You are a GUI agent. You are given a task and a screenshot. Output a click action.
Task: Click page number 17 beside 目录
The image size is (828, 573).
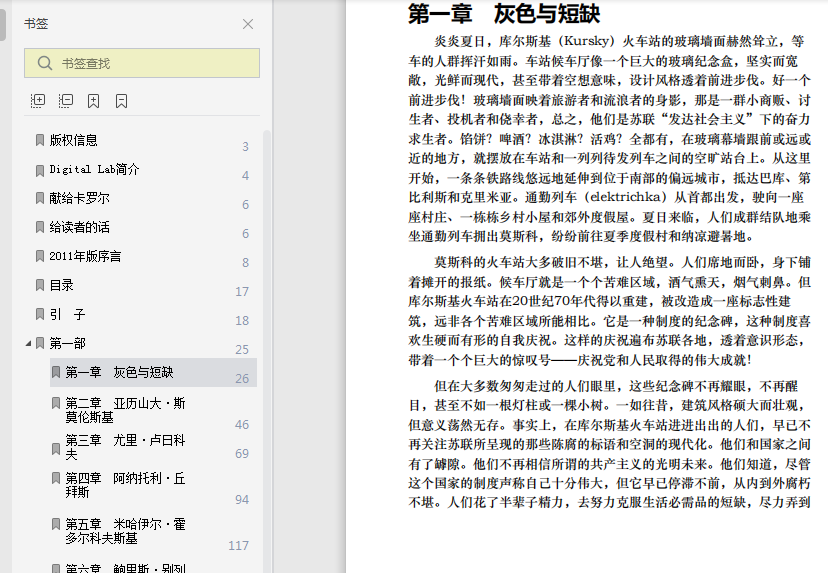pos(242,292)
